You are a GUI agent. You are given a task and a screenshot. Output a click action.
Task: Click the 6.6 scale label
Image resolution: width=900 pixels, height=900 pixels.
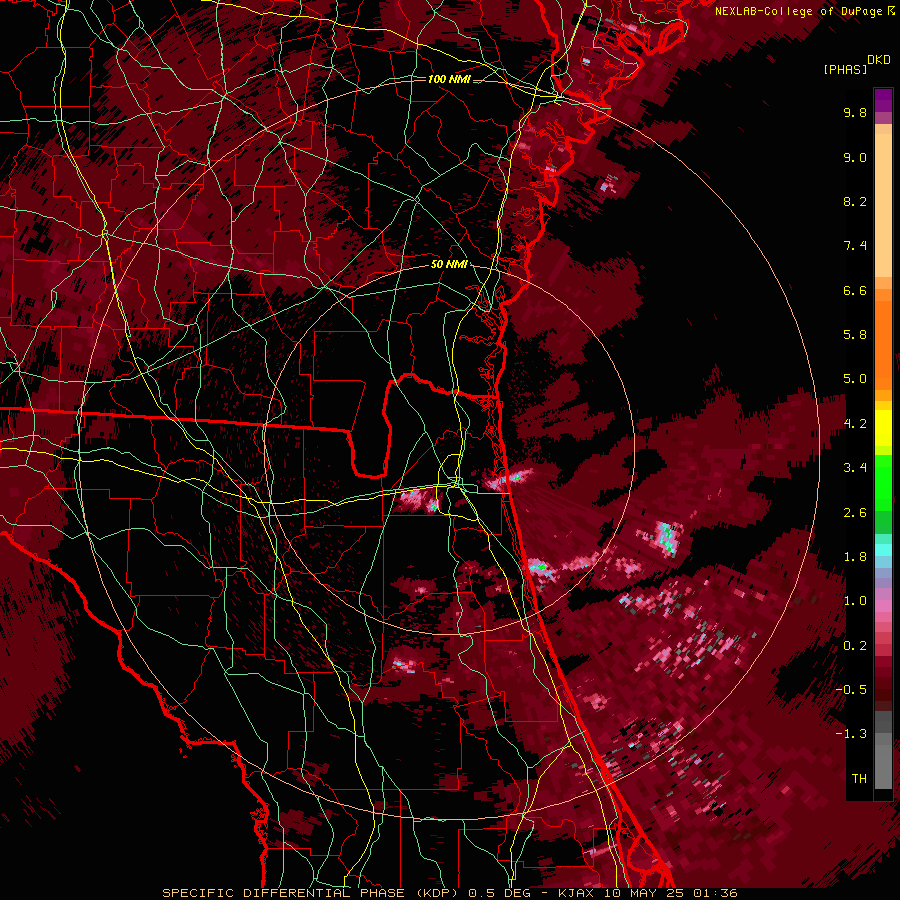[855, 290]
